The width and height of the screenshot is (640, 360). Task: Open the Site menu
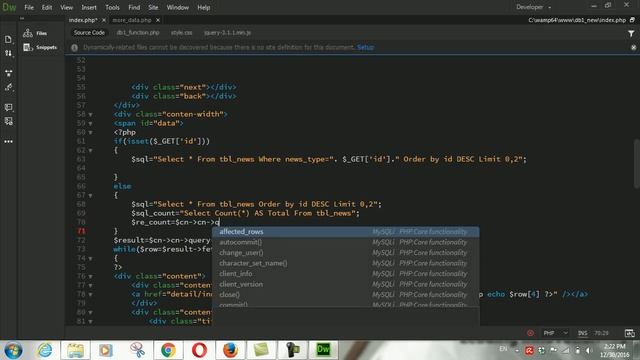coord(153,7)
